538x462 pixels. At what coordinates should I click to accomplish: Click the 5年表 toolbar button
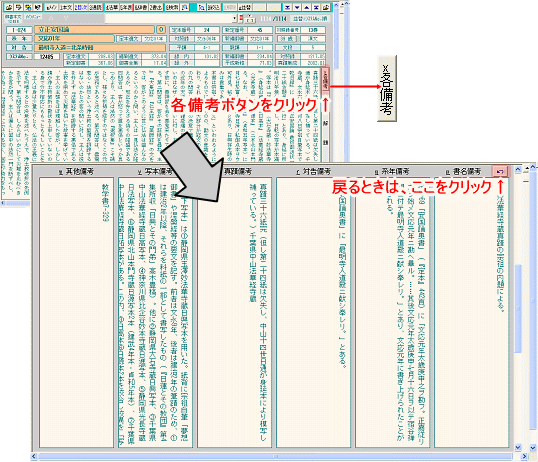[x=126, y=7]
